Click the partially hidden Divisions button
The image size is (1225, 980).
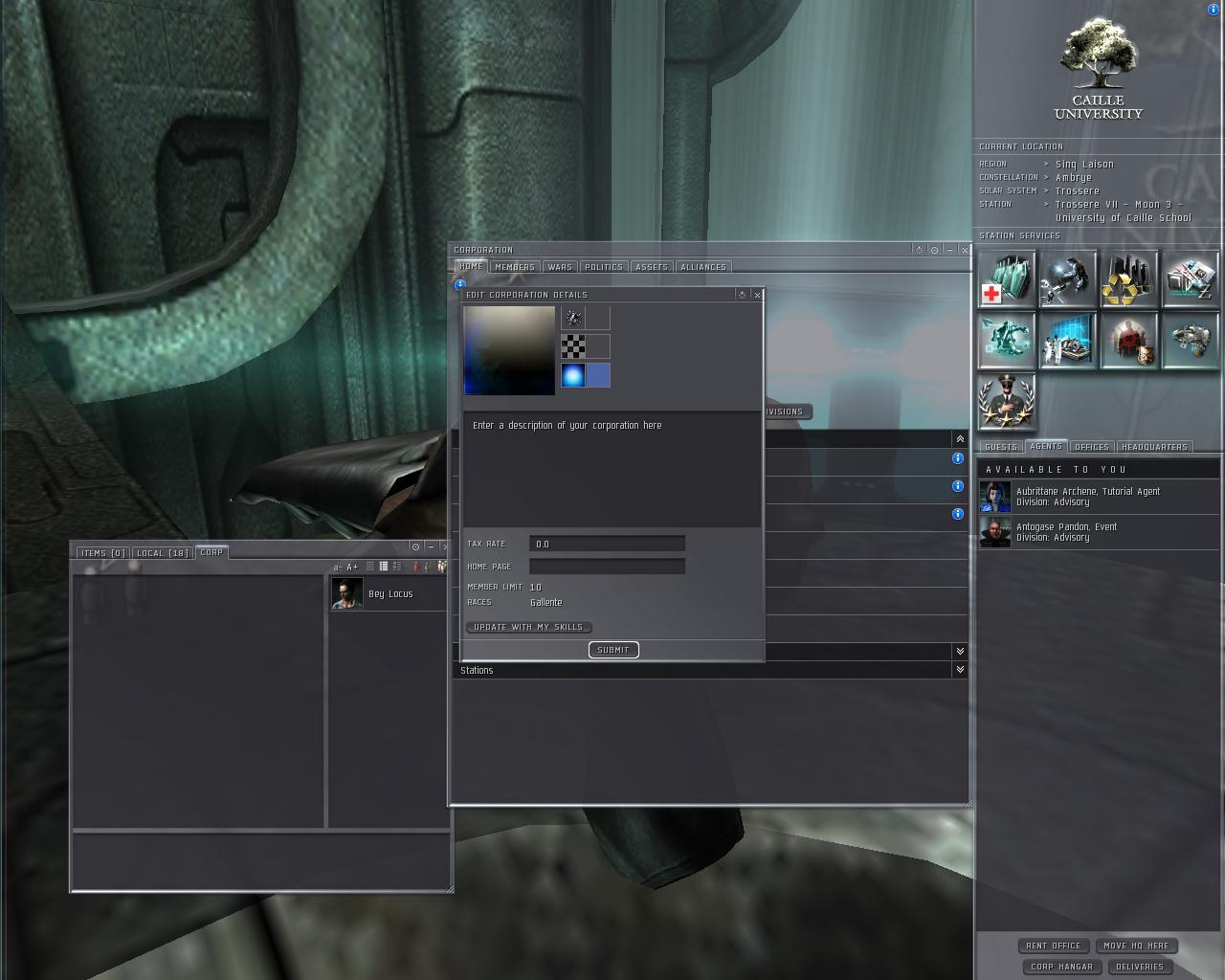click(788, 412)
